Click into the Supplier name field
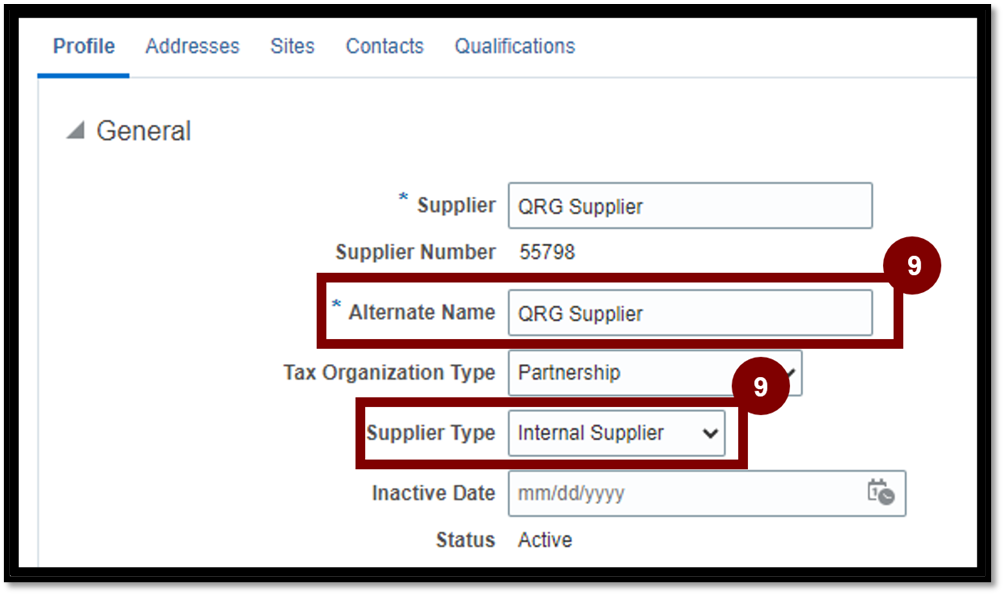The height and width of the screenshot is (595, 1004). 690,206
